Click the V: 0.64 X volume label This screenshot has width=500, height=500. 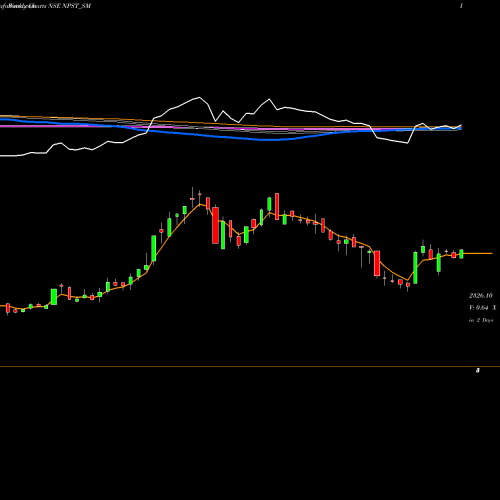pyautogui.click(x=482, y=308)
